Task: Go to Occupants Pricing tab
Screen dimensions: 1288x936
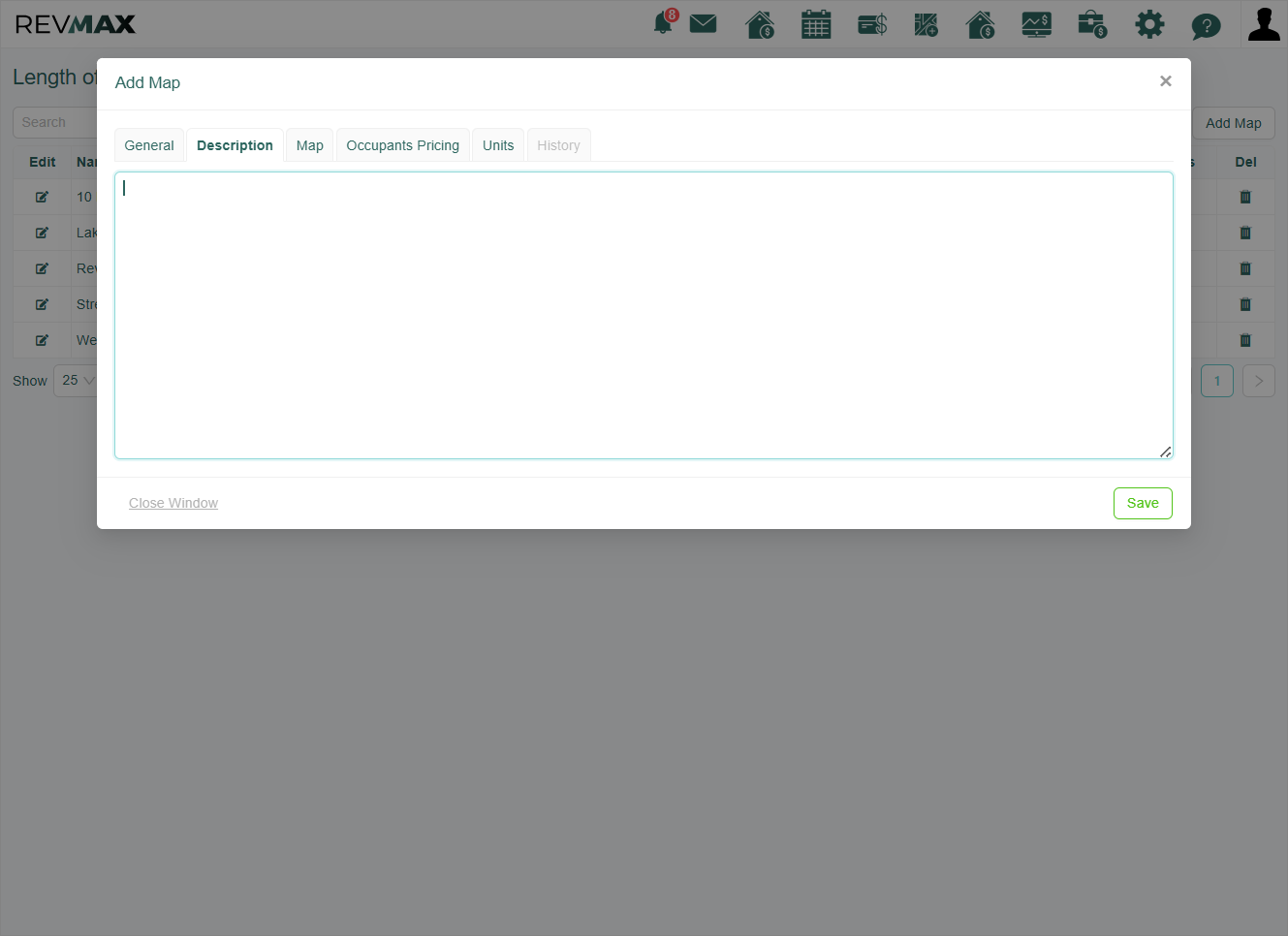Action: tap(403, 145)
